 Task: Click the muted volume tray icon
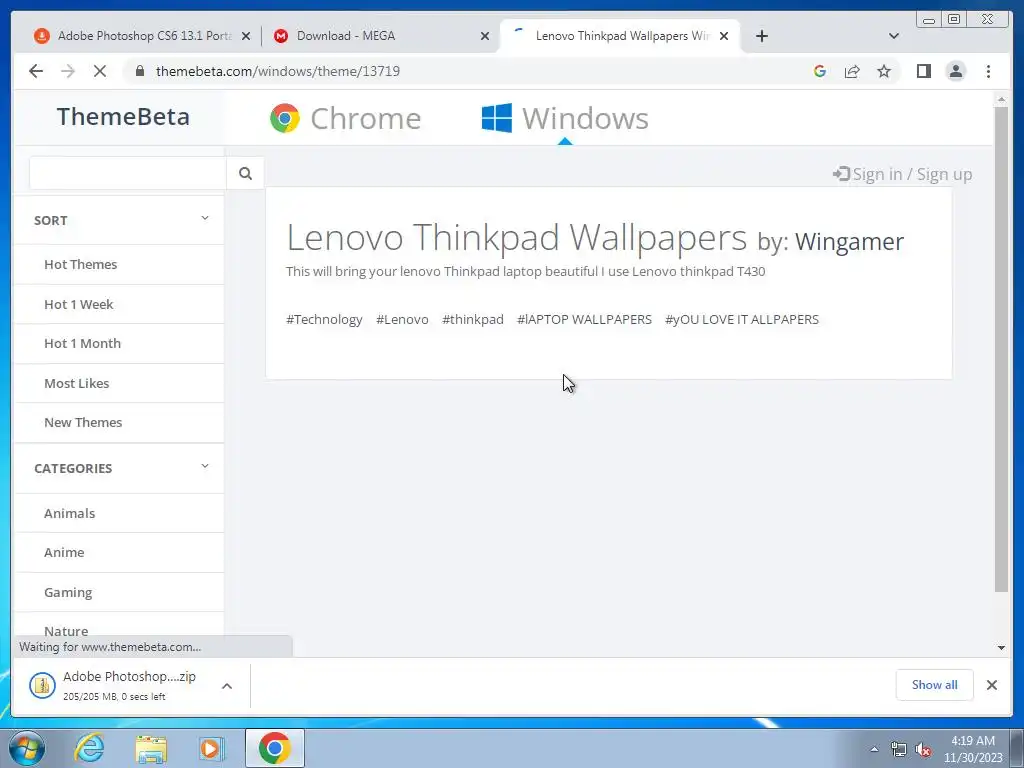(x=923, y=749)
